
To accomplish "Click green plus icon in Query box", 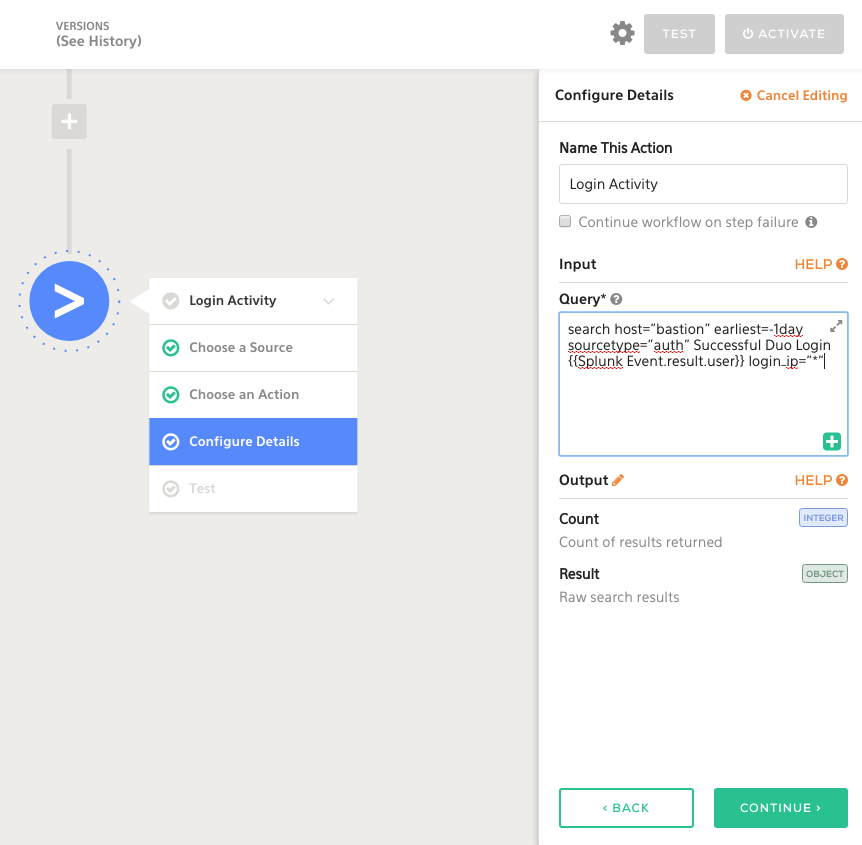I will (832, 442).
